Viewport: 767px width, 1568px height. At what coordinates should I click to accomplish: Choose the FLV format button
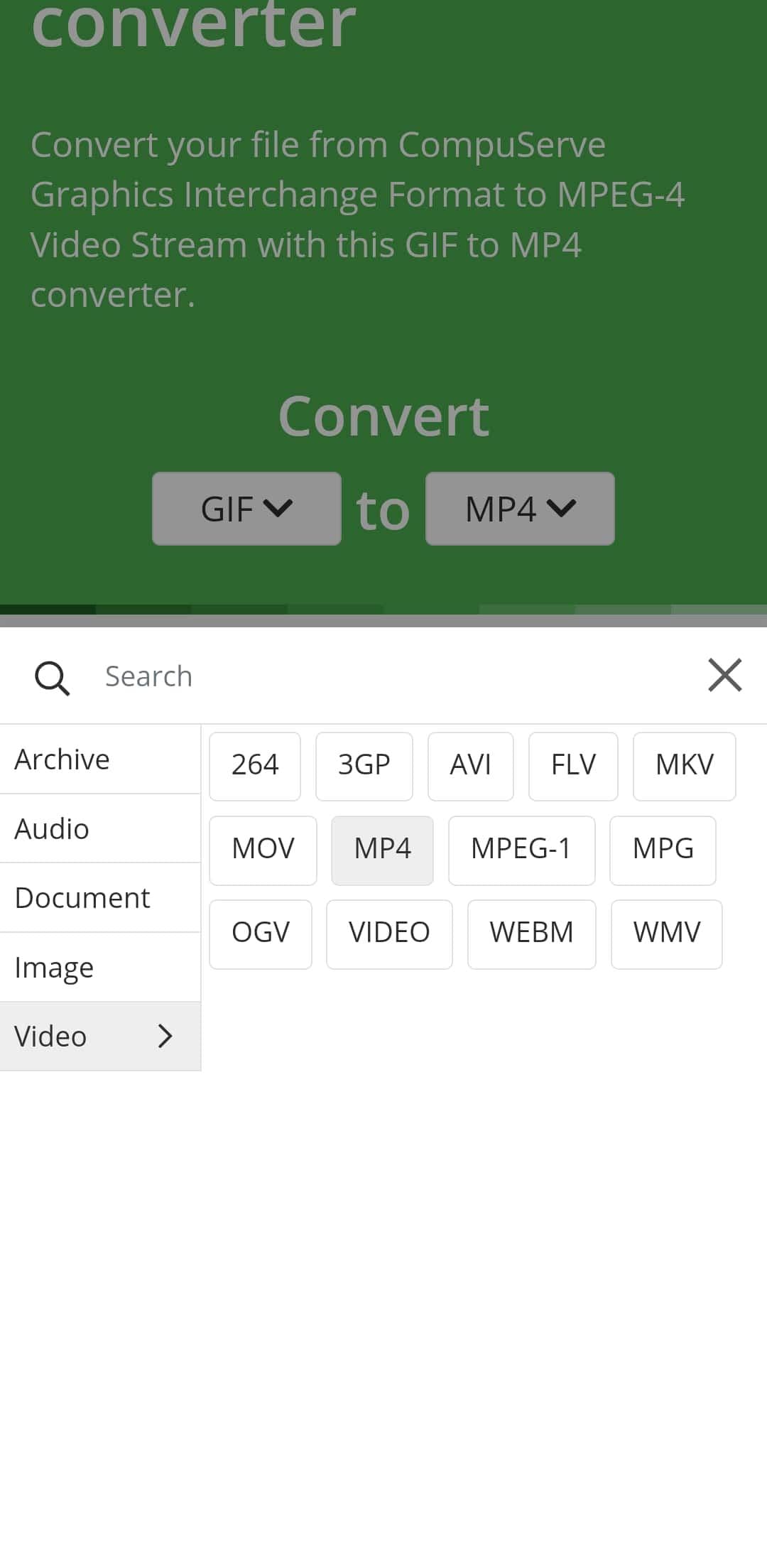click(x=573, y=766)
